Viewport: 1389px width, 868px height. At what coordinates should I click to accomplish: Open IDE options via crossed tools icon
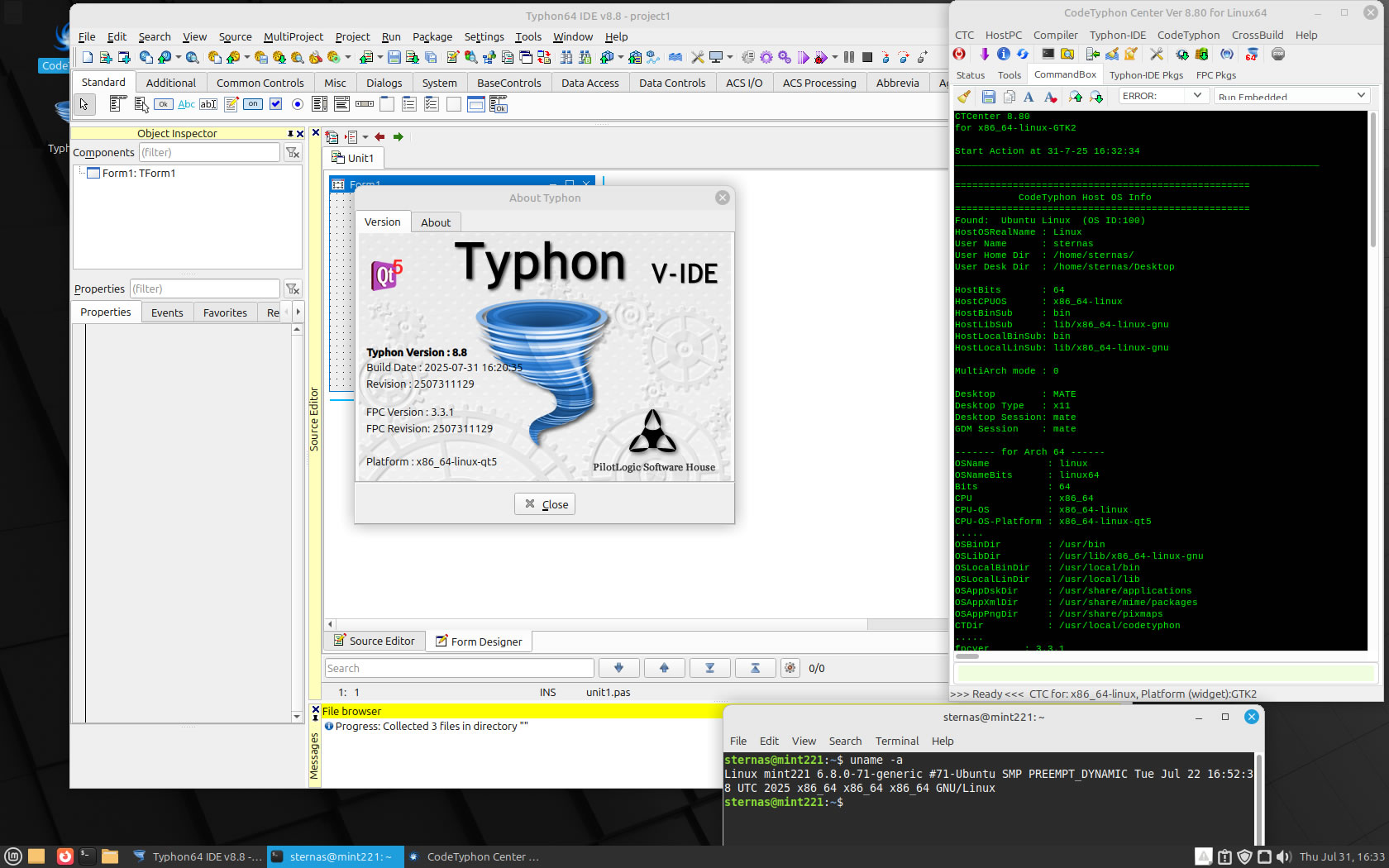[x=698, y=57]
